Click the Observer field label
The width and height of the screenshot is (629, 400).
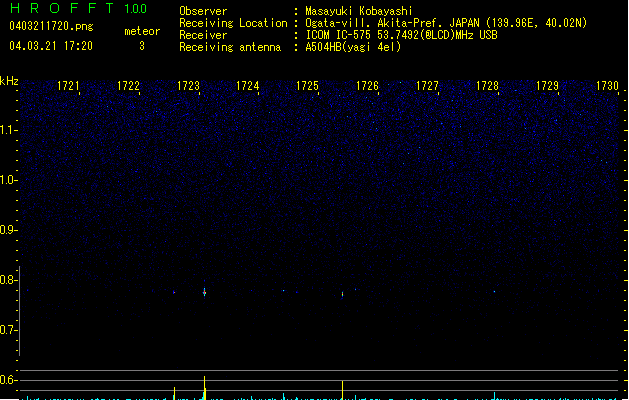(x=203, y=11)
